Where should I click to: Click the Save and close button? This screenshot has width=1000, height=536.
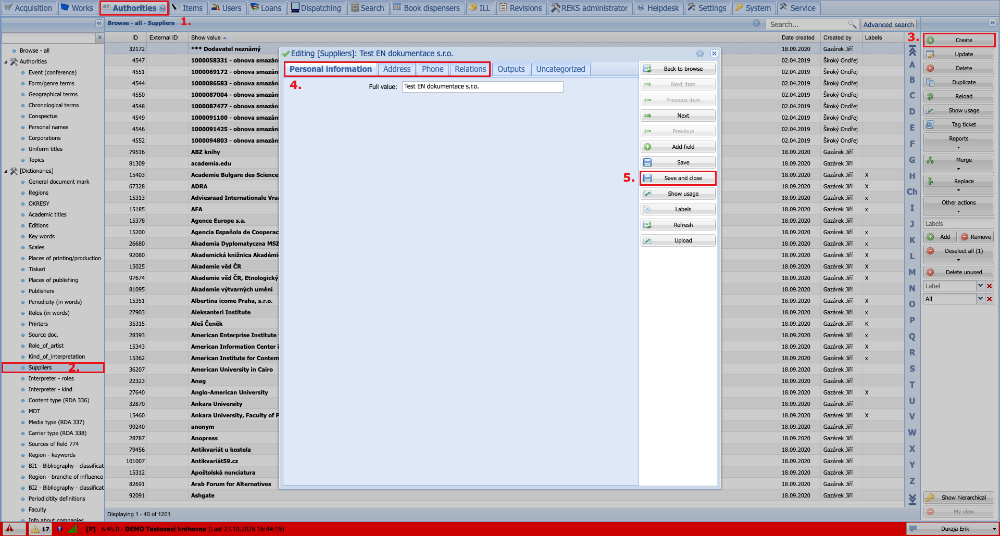point(678,178)
